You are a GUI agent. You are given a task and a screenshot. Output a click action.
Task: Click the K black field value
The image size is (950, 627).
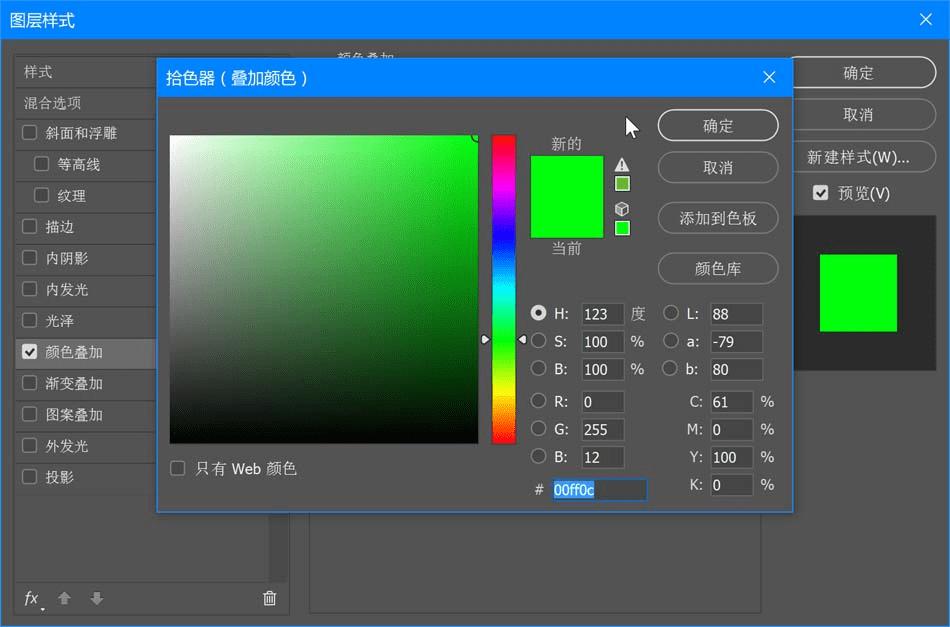(731, 485)
